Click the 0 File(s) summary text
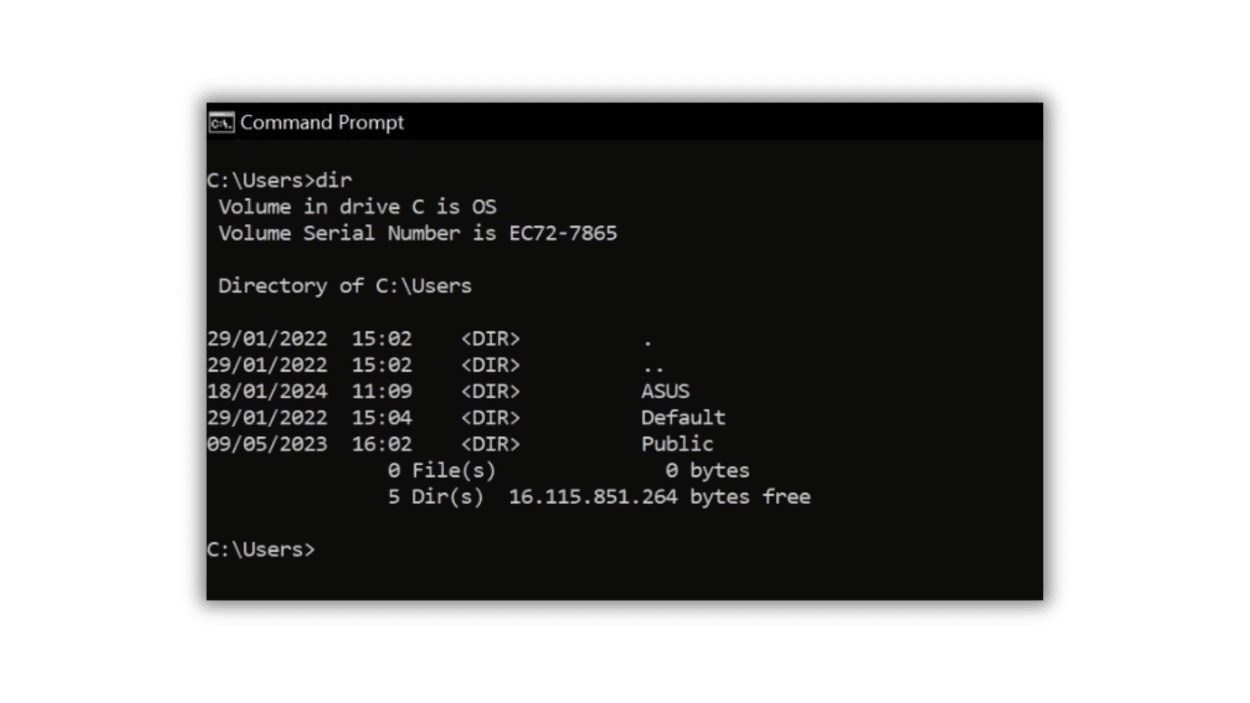1250x703 pixels. 441,470
